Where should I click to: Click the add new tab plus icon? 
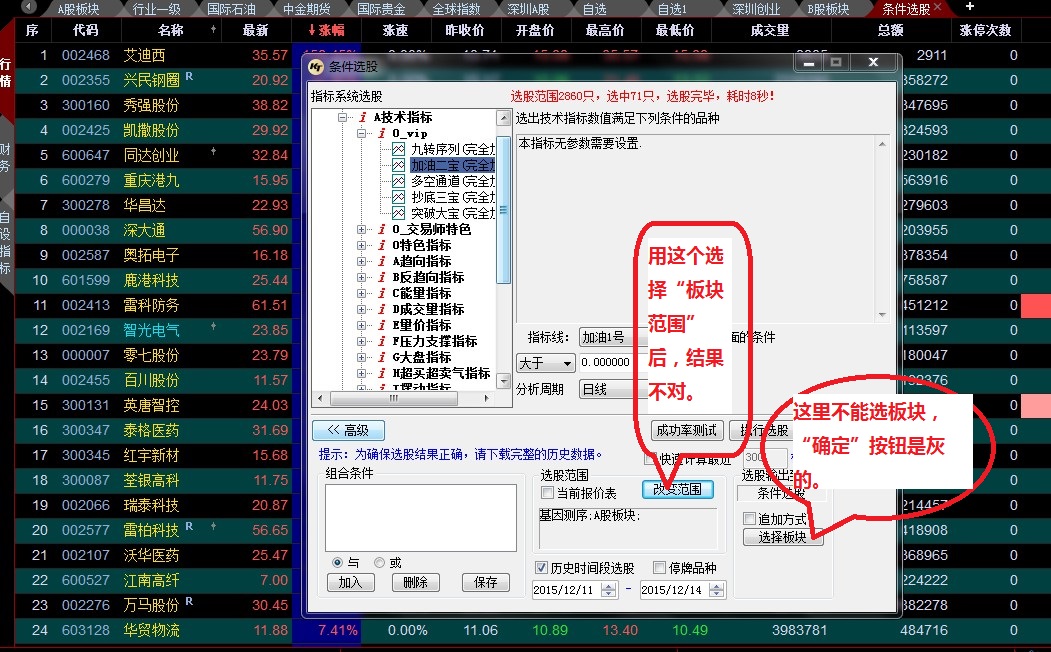(x=968, y=8)
